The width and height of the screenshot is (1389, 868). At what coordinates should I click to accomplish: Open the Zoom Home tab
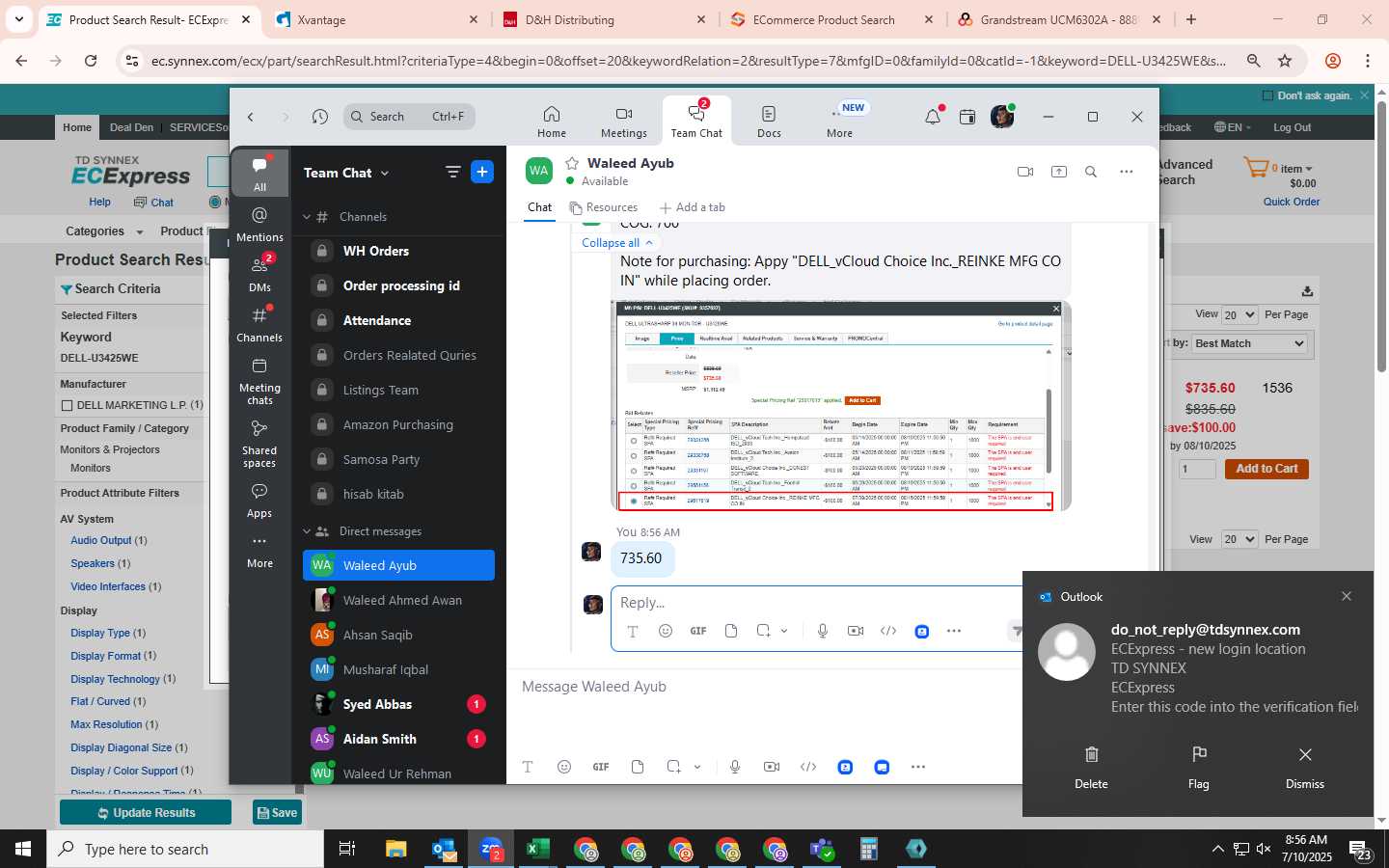coord(552,122)
